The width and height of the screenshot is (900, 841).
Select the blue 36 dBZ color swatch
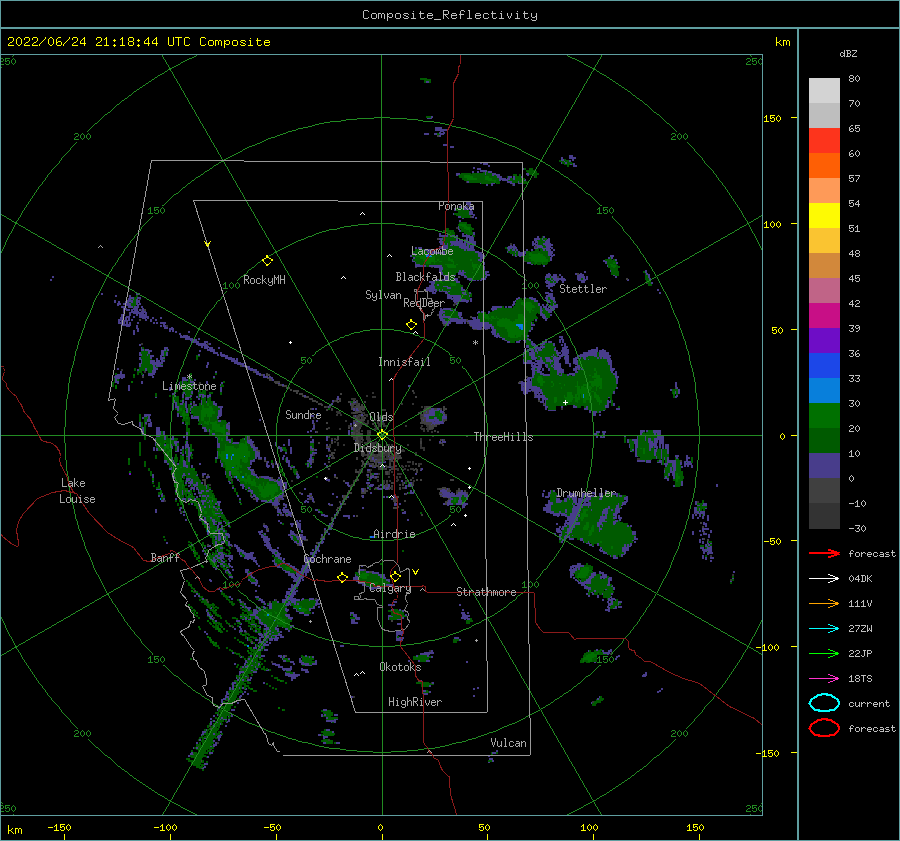(824, 366)
